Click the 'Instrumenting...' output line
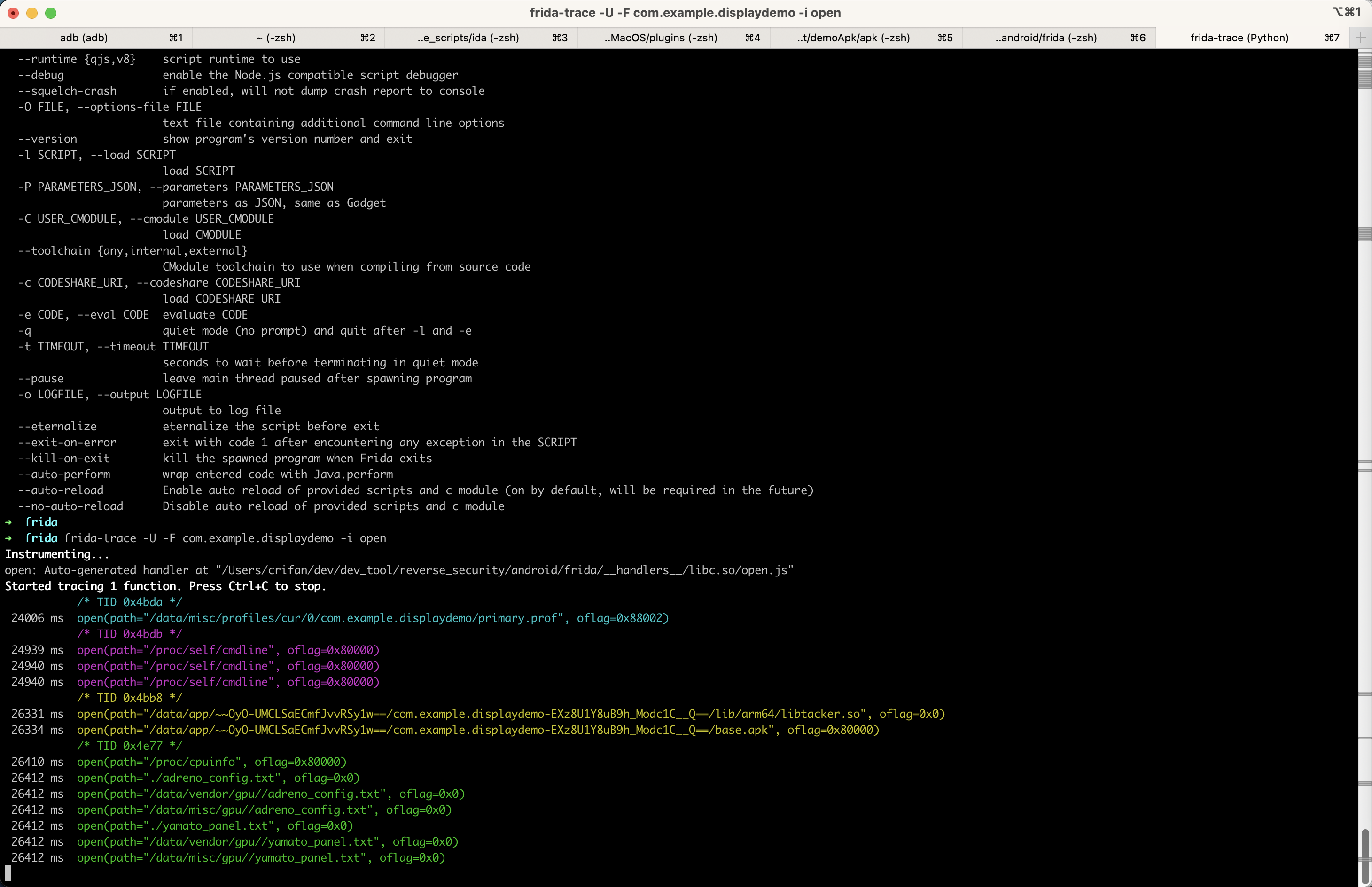Screen dimensions: 1372x887 coord(57,554)
